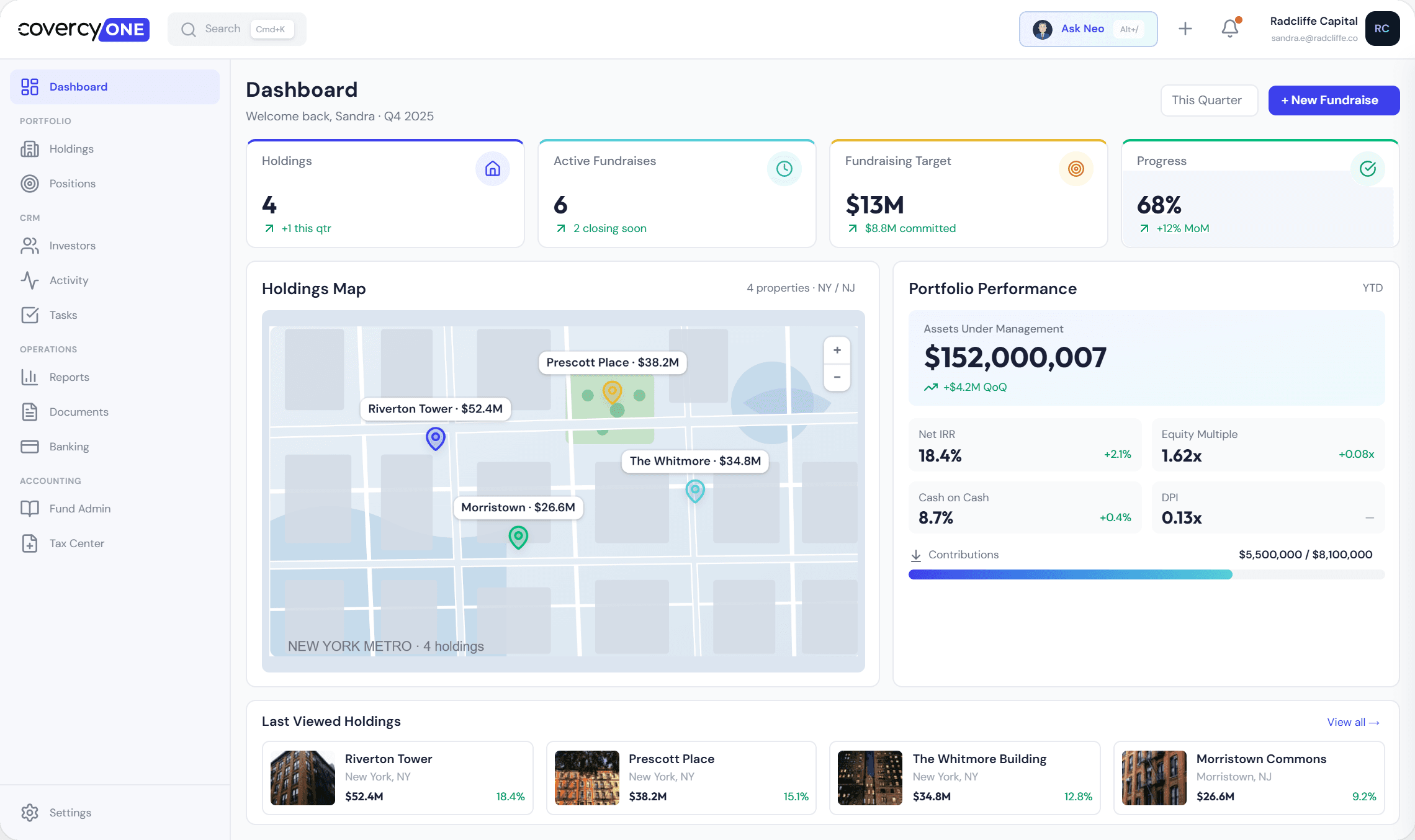Click the Contributions progress bar
The width and height of the screenshot is (1415, 840).
[1146, 574]
